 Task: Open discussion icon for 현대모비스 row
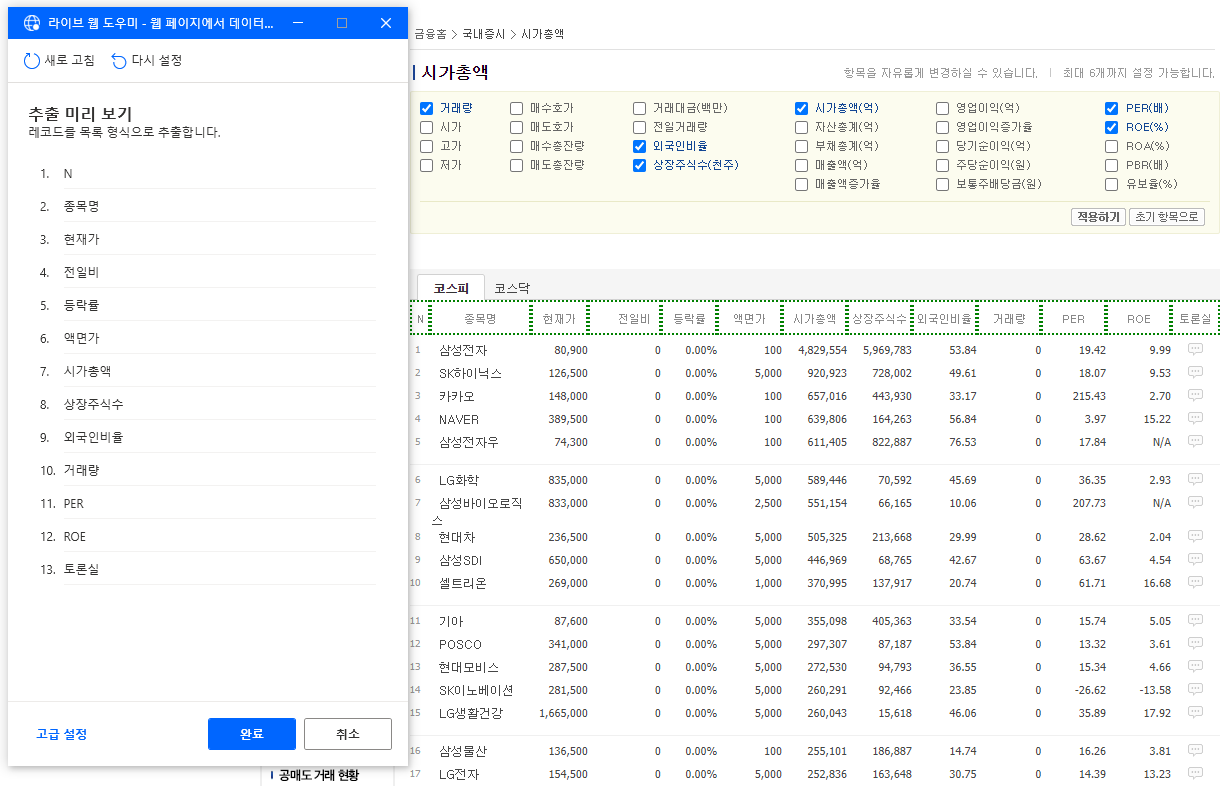click(1195, 667)
